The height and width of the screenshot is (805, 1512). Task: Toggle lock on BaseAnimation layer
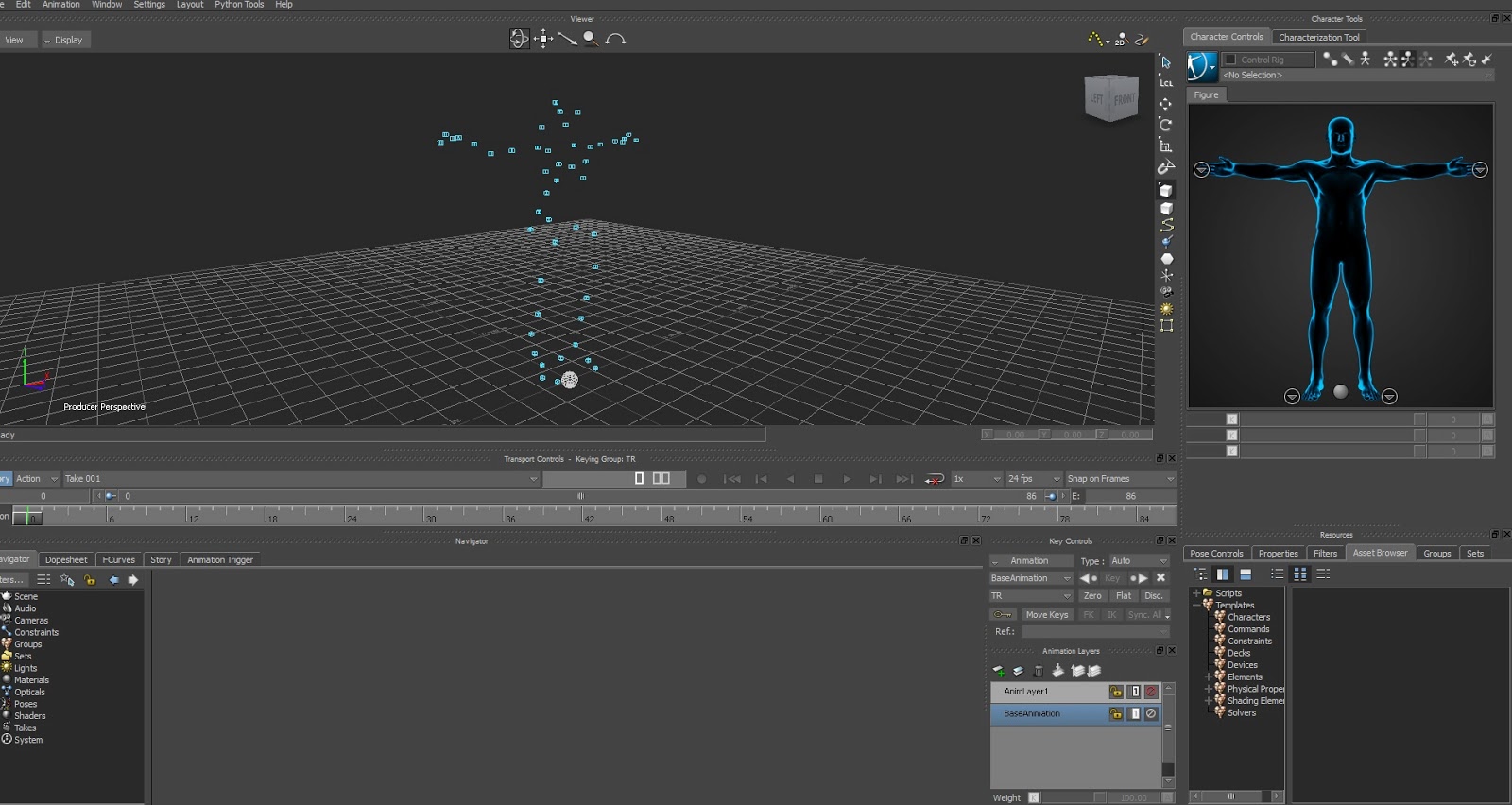pyautogui.click(x=1116, y=713)
